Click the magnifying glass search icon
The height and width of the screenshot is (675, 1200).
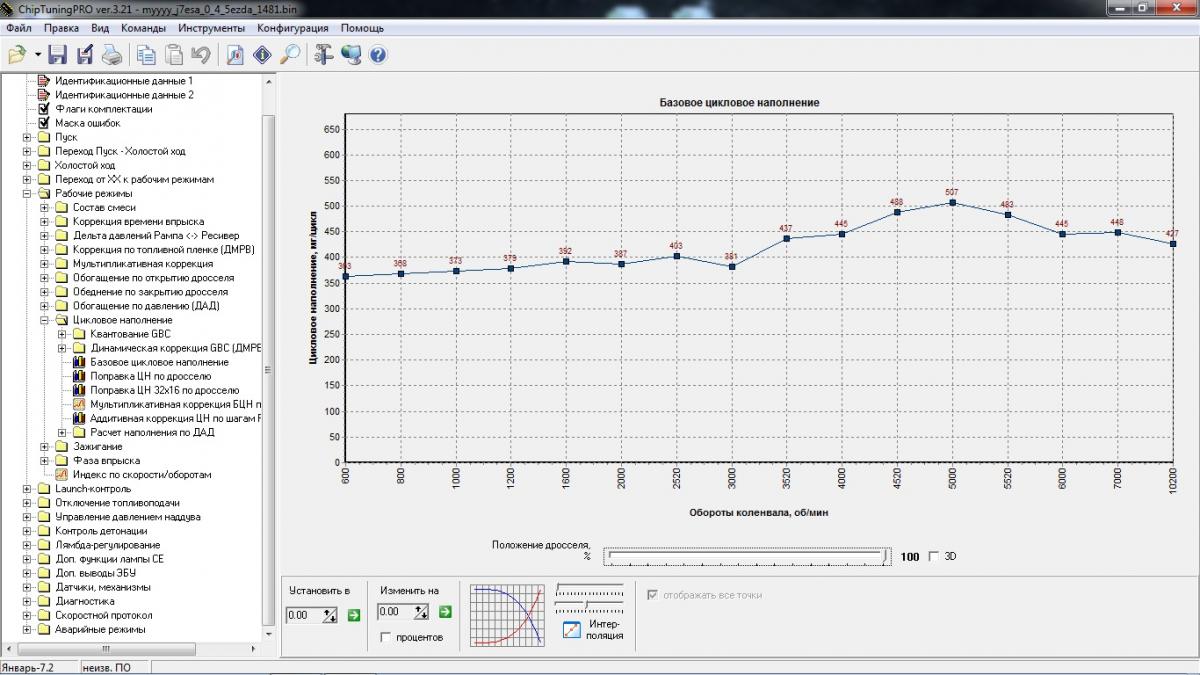pos(290,54)
